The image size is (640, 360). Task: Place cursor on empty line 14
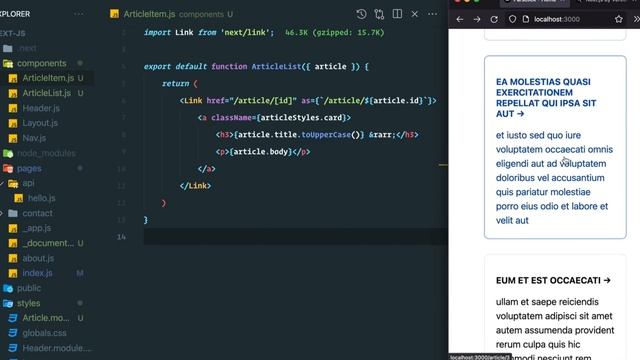click(296, 237)
